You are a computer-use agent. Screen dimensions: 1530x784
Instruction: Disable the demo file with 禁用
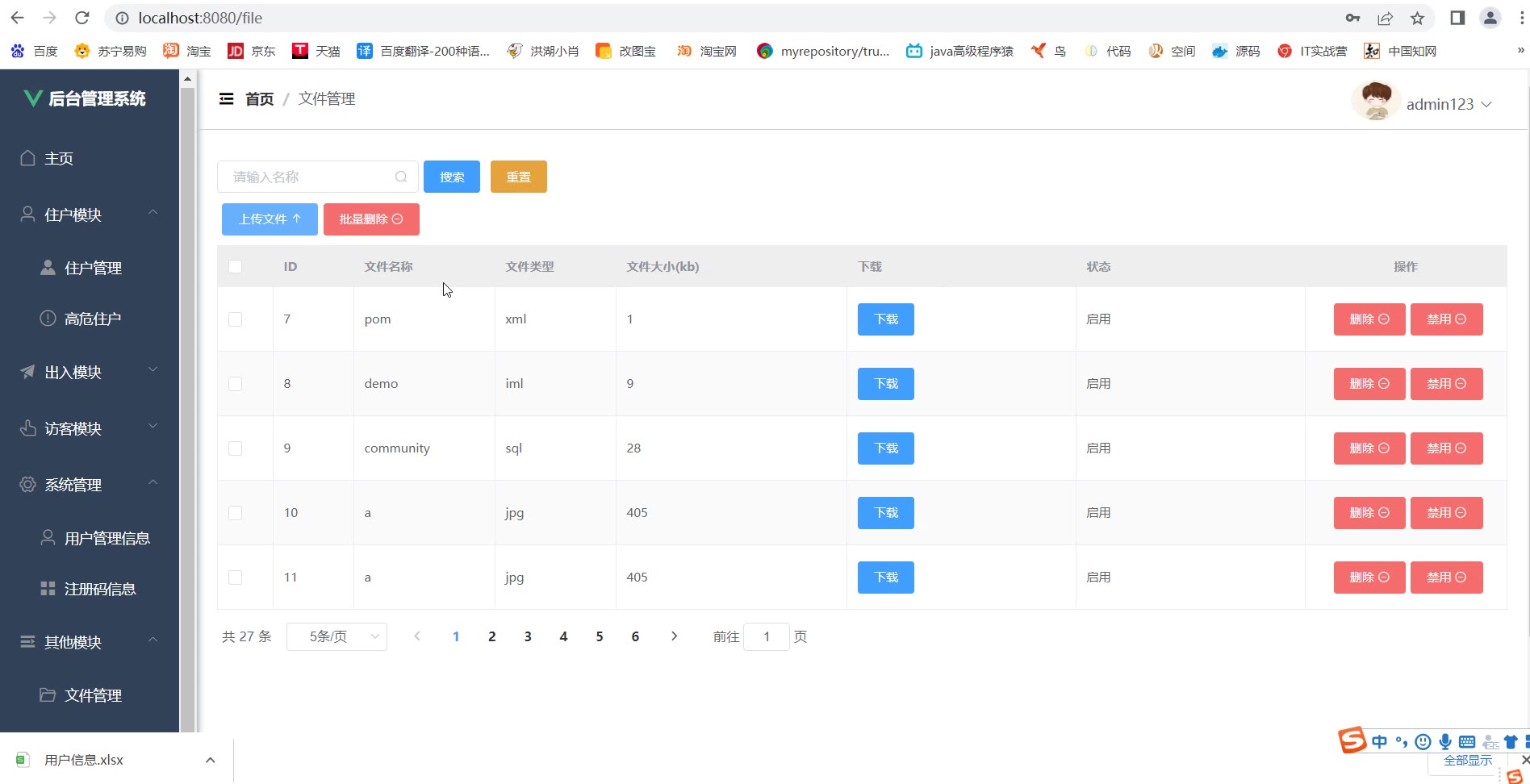(x=1447, y=384)
